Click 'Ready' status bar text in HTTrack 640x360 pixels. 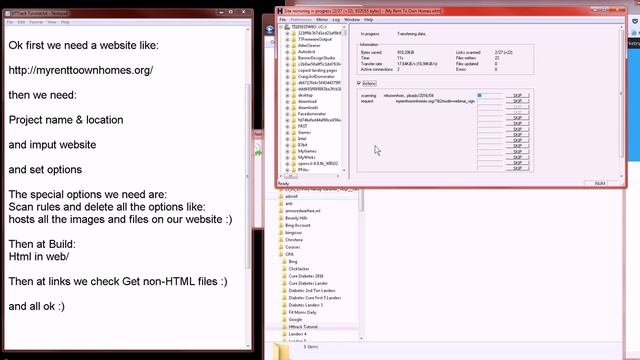tap(283, 184)
